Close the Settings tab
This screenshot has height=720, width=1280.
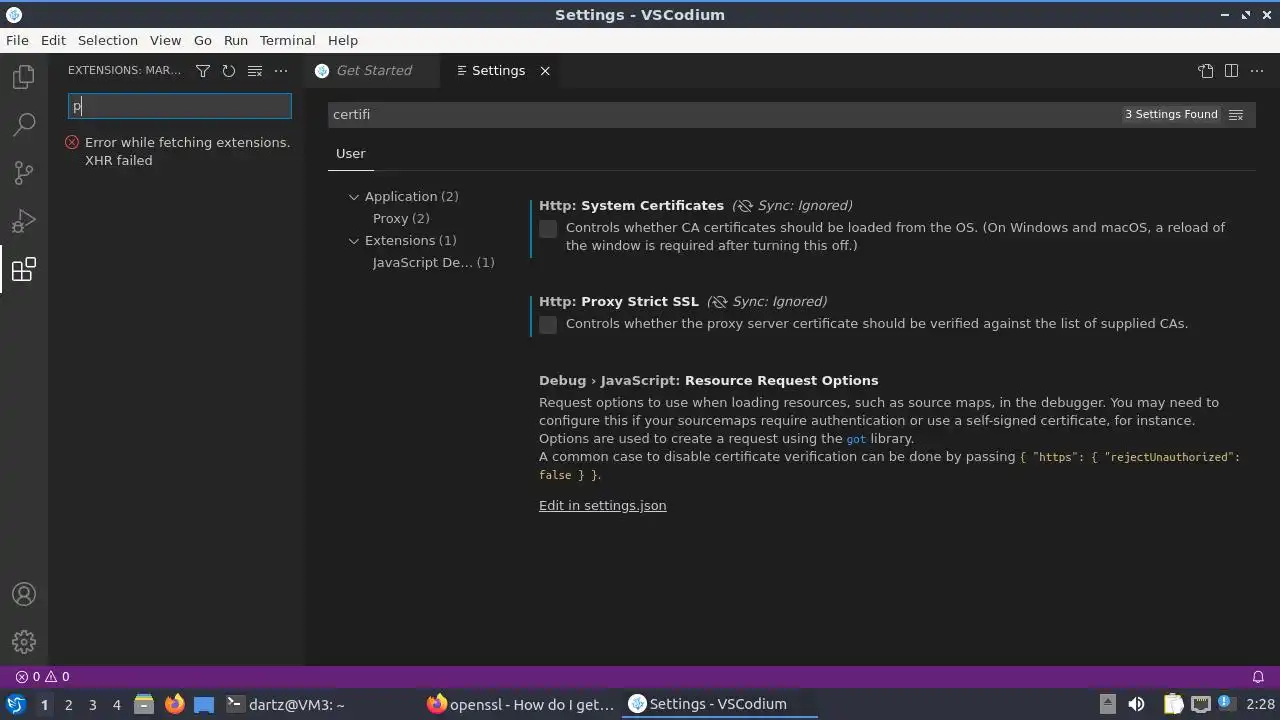[x=545, y=71]
